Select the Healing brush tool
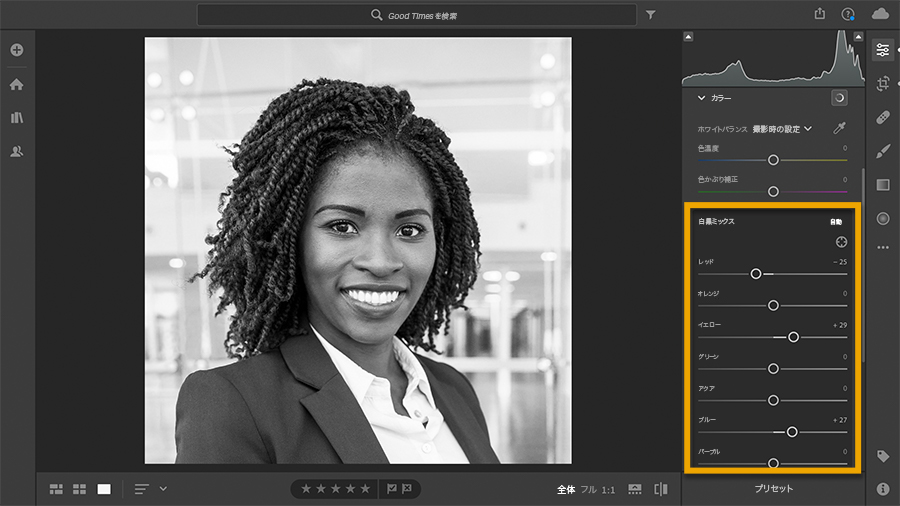This screenshot has width=900, height=506. pyautogui.click(x=883, y=118)
